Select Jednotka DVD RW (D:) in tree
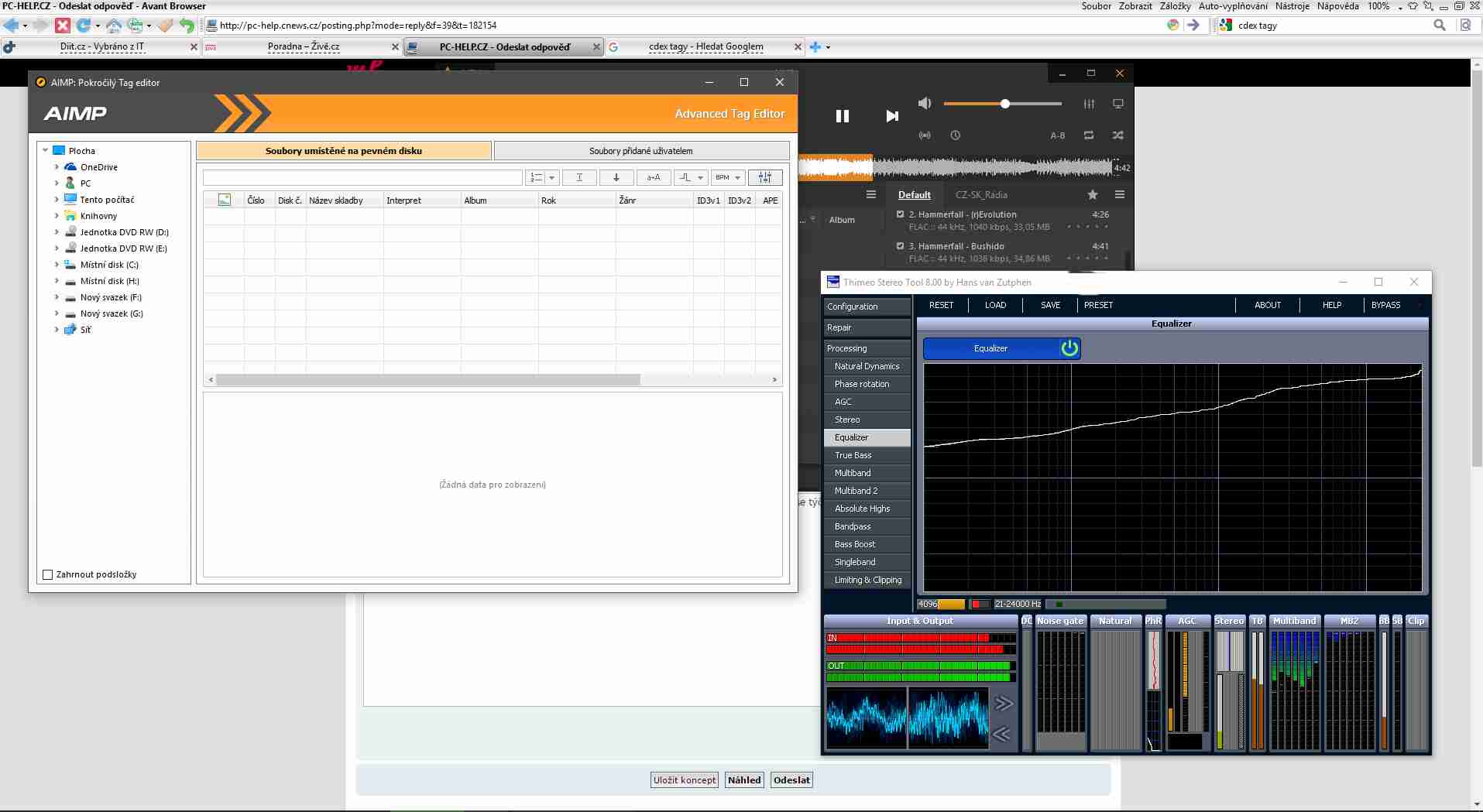The width and height of the screenshot is (1483, 812). click(x=124, y=232)
